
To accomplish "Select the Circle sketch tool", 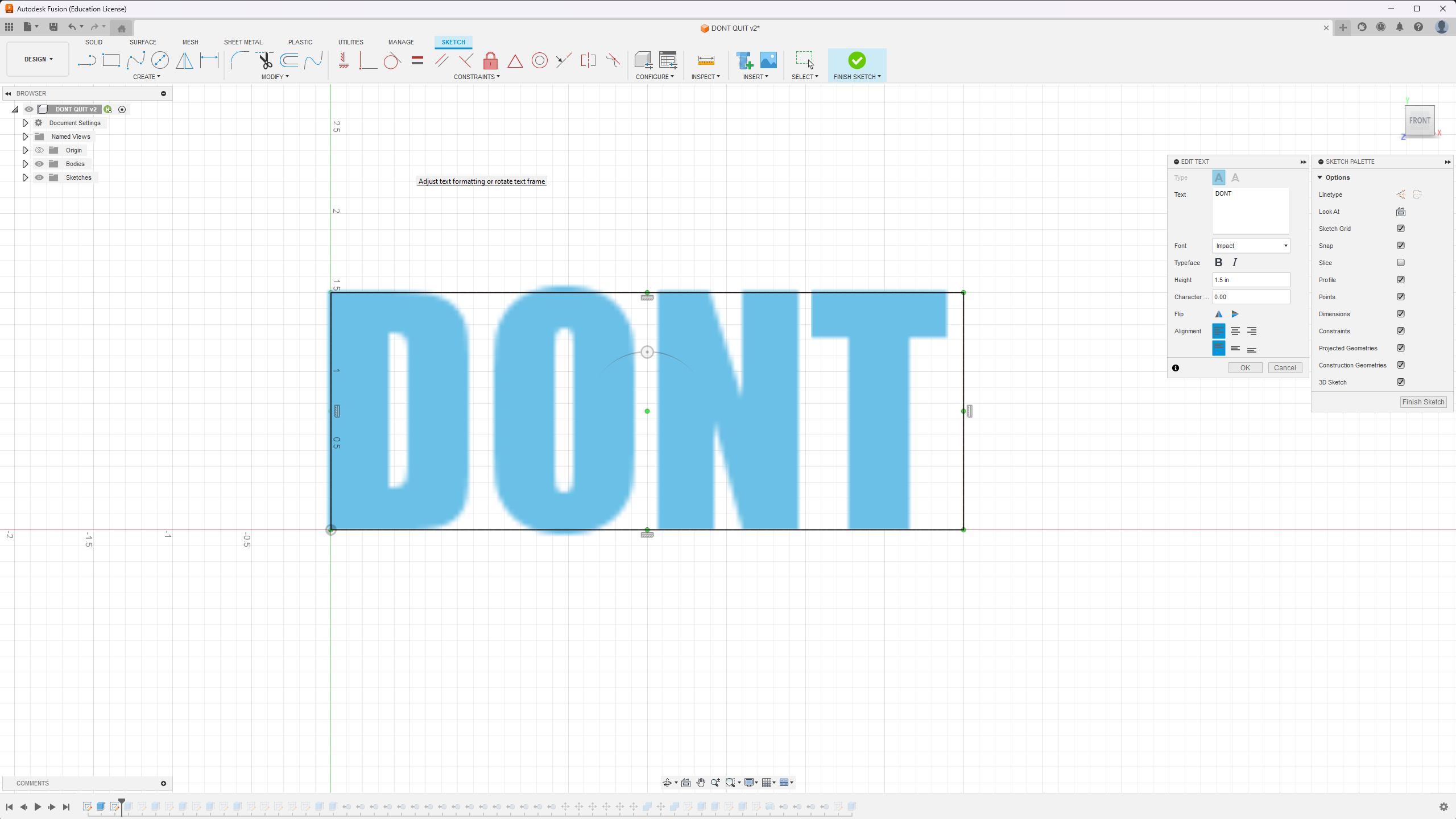I will 160,60.
